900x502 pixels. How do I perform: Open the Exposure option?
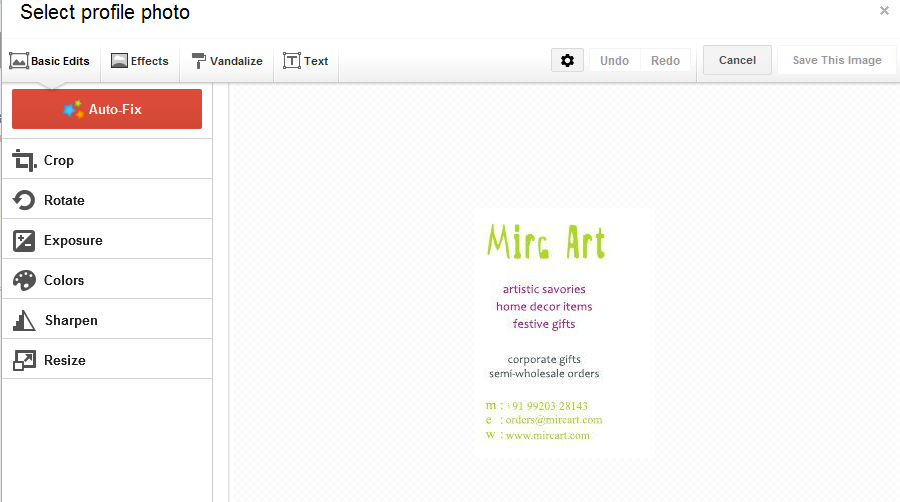[x=107, y=239]
